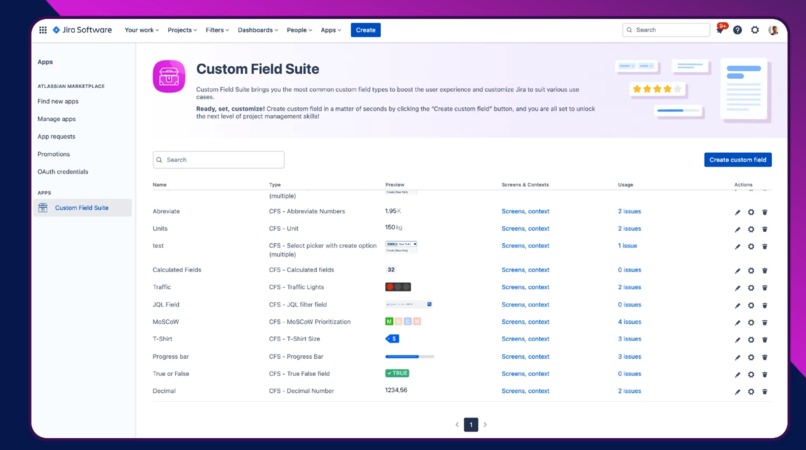
Task: Click the 1 issue link for test
Action: [x=627, y=246]
